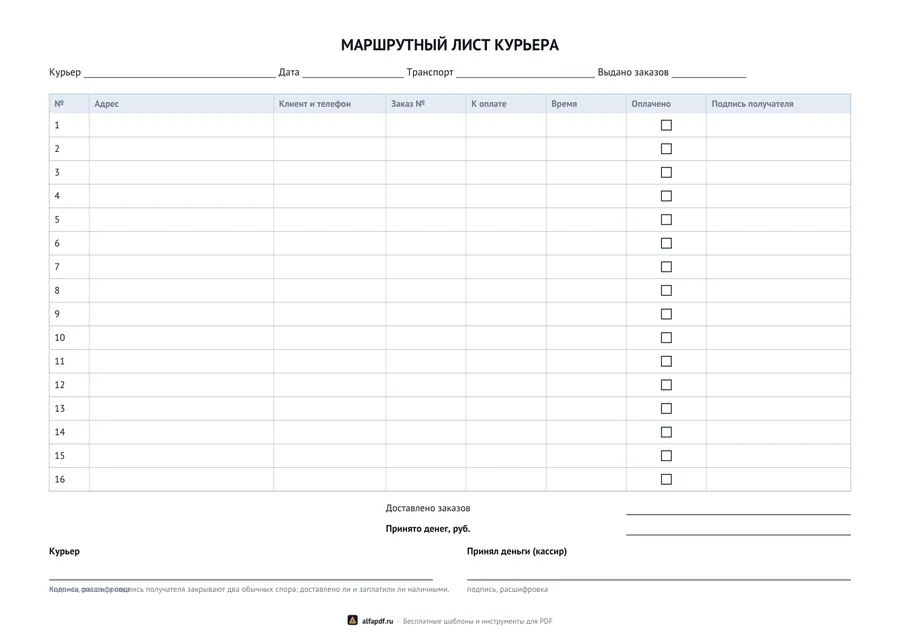Mark row 8 as Оплачено
The image size is (900, 637).
click(x=666, y=290)
